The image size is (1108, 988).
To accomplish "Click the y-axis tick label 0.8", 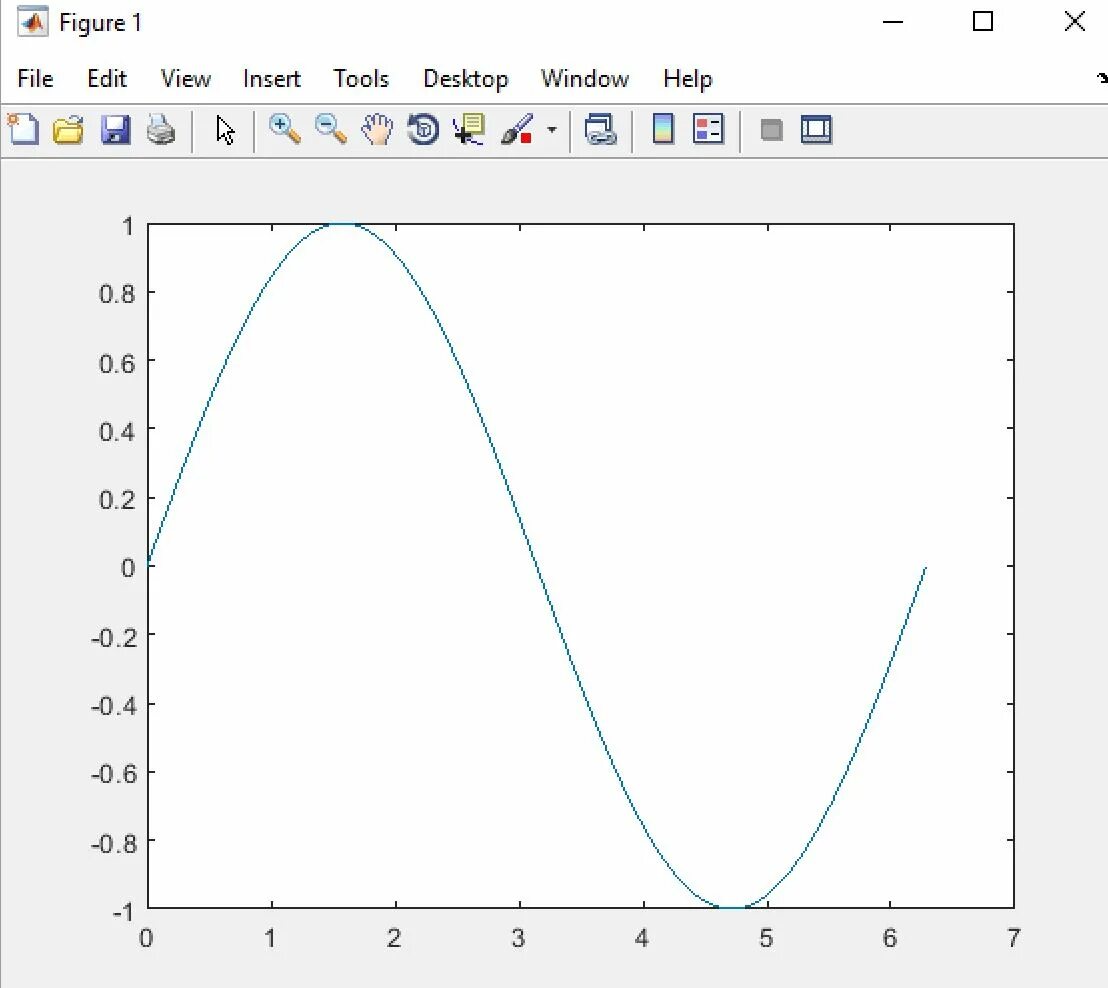I will 117,294.
